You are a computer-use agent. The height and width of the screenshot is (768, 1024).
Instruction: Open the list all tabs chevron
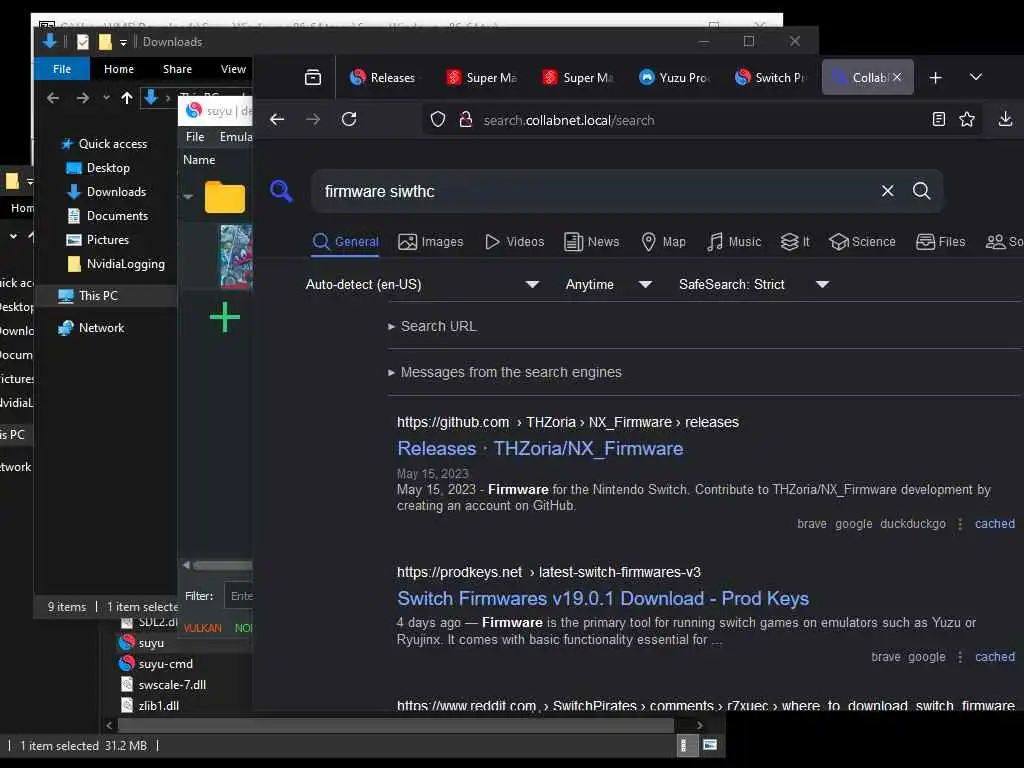click(x=976, y=77)
